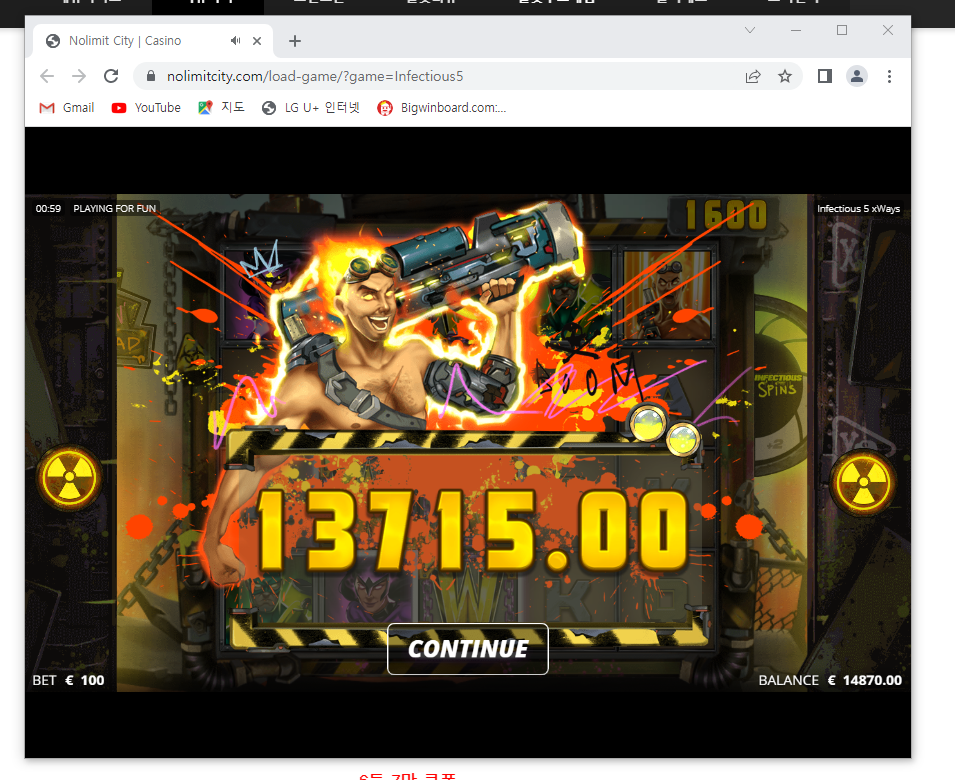
Task: Open the Bigwinboard.com bookmark
Action: pos(442,108)
